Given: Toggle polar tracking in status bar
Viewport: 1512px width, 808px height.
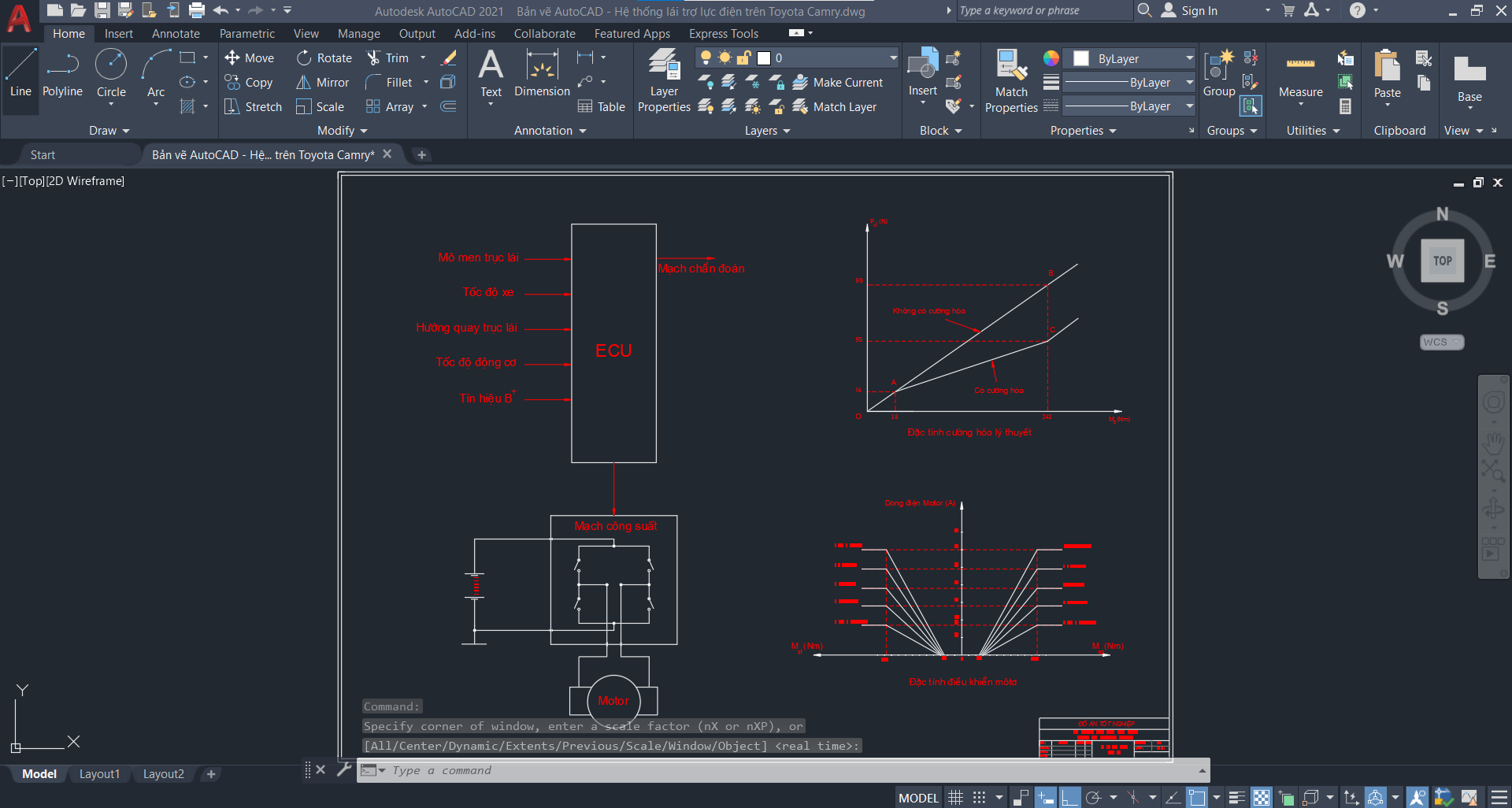Looking at the screenshot, I should click(1093, 798).
